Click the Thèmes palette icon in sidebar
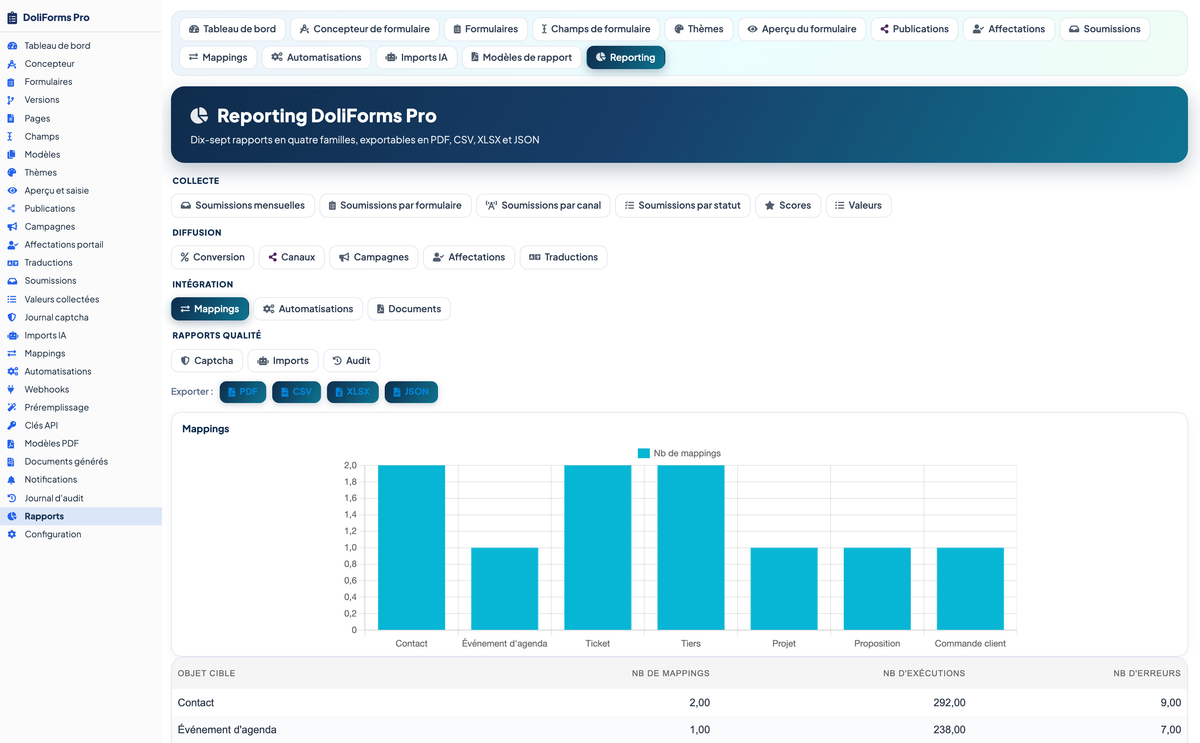The height and width of the screenshot is (743, 1200). (x=12, y=172)
